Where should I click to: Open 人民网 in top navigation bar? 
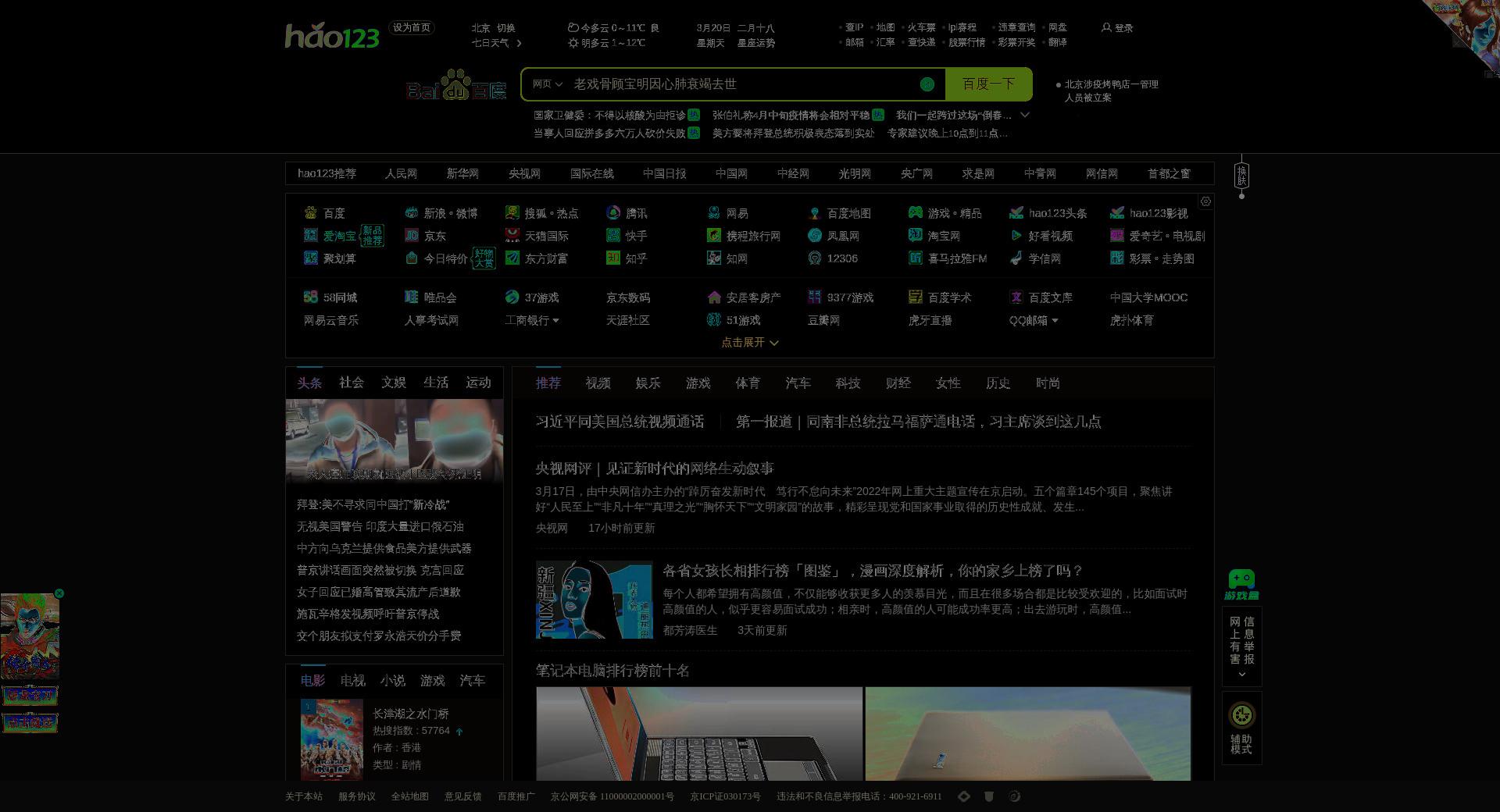click(x=401, y=173)
